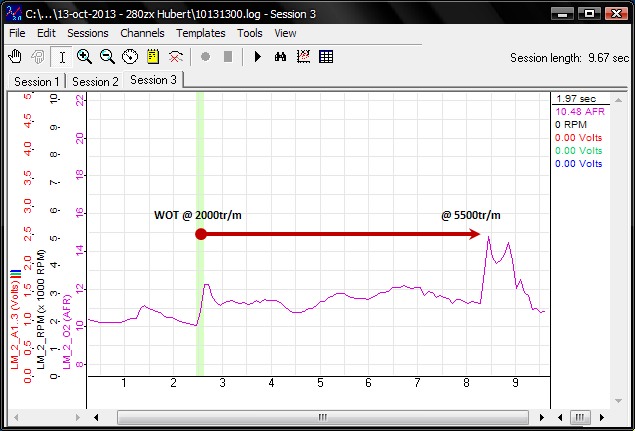This screenshot has height=431, width=635.
Task: Click the yellow notes icon
Action: click(x=153, y=57)
